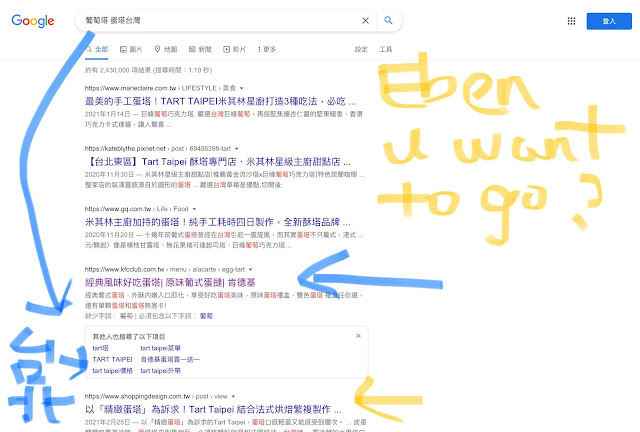The height and width of the screenshot is (432, 640).
Task: Search the suggestion 肯德基蛋塔買一送一
Action: pos(170,359)
